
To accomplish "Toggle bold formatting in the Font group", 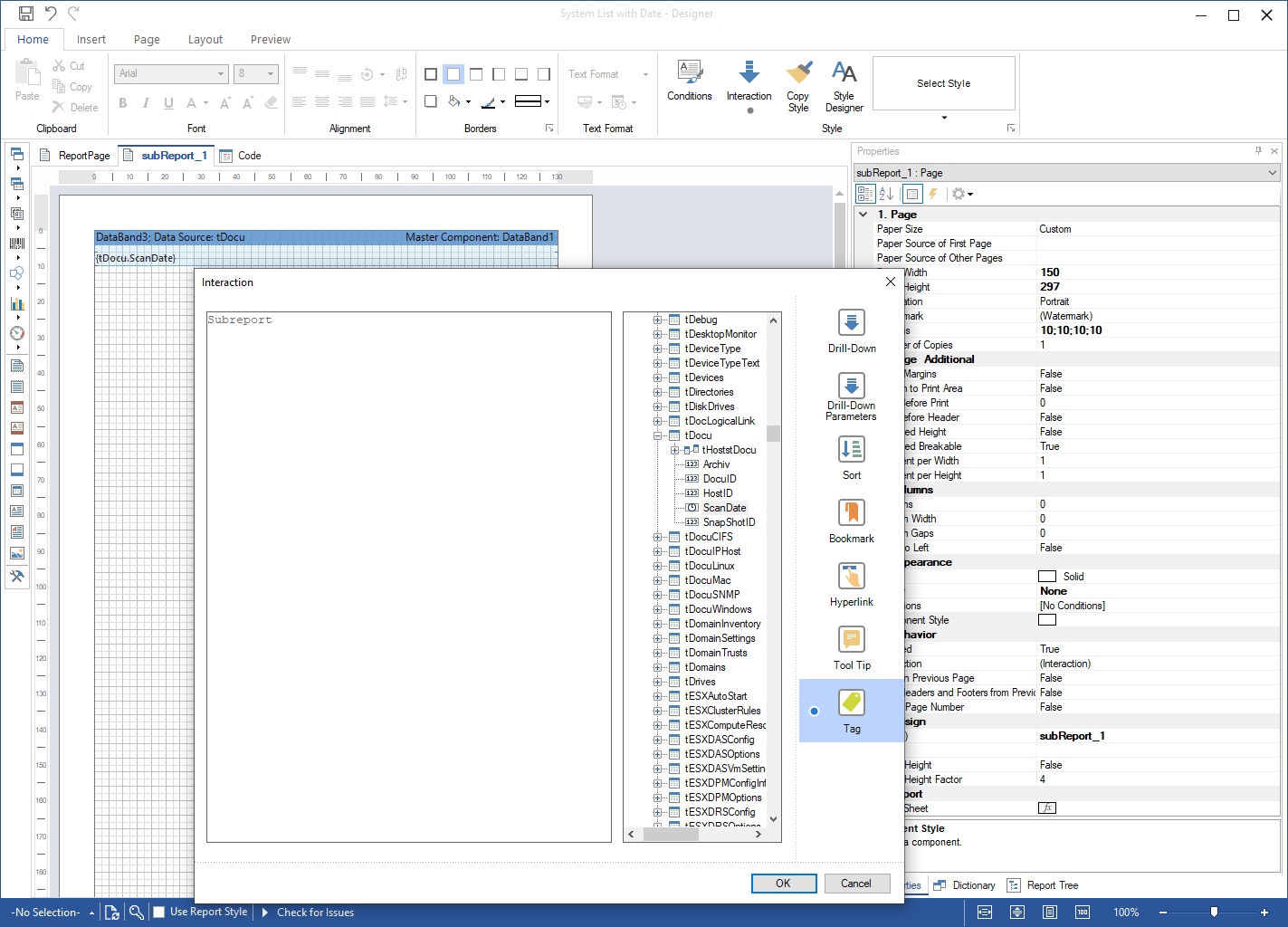I will [122, 103].
